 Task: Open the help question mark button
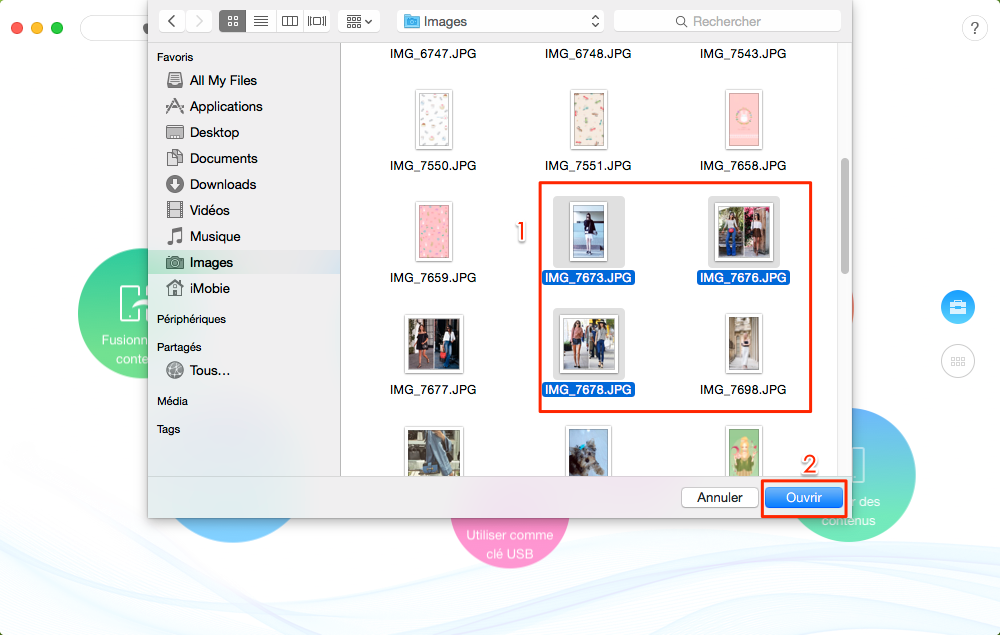click(x=975, y=28)
